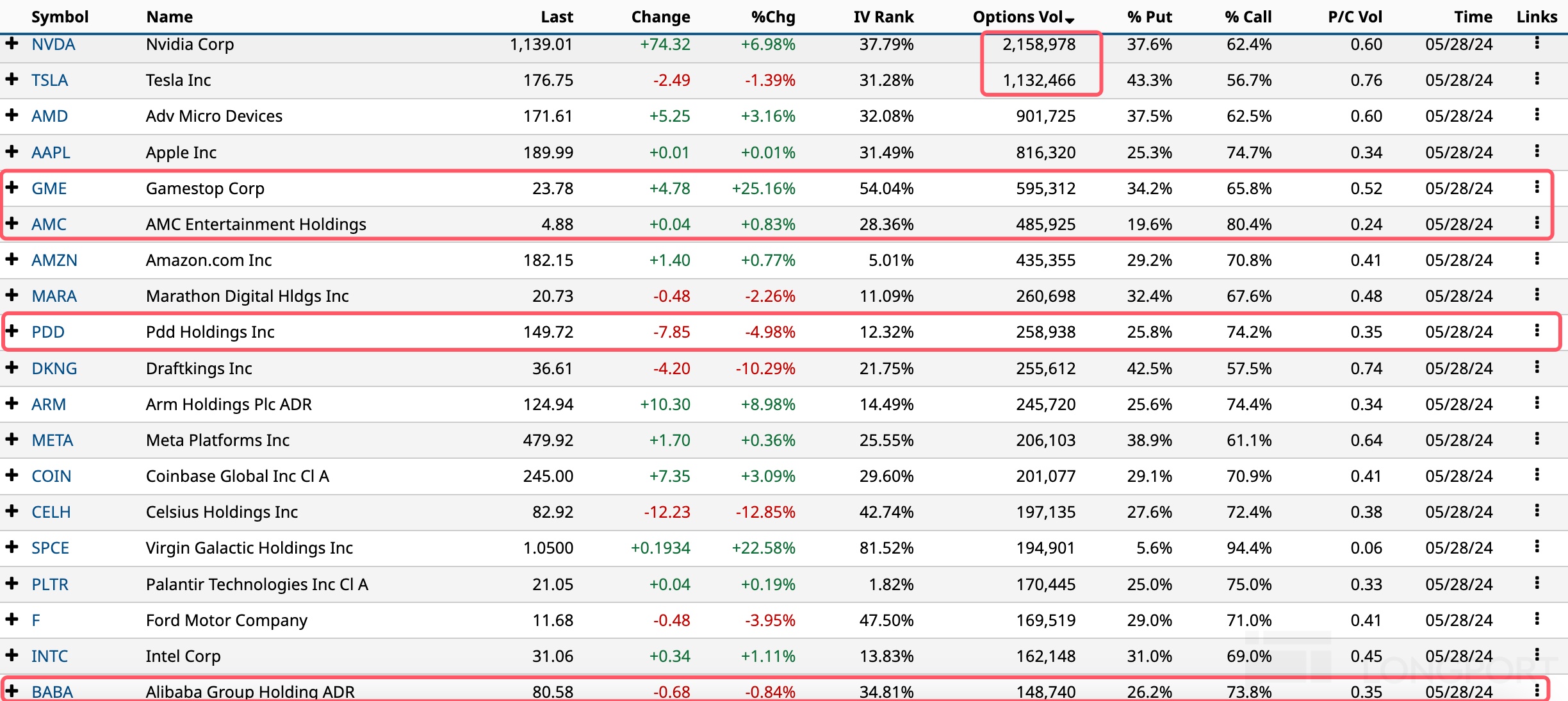Open the links menu for the COIN row
This screenshot has width=1568, height=701.
click(1537, 475)
